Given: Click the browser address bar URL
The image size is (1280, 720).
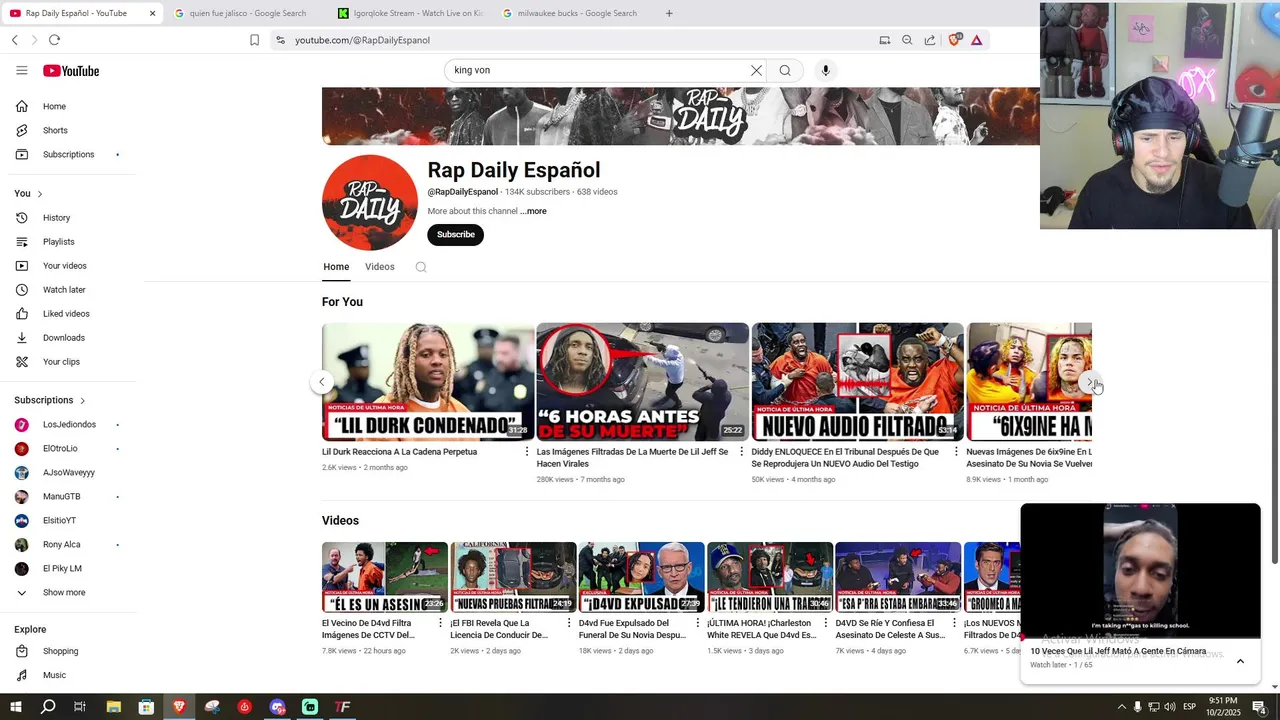Looking at the screenshot, I should (x=362, y=40).
